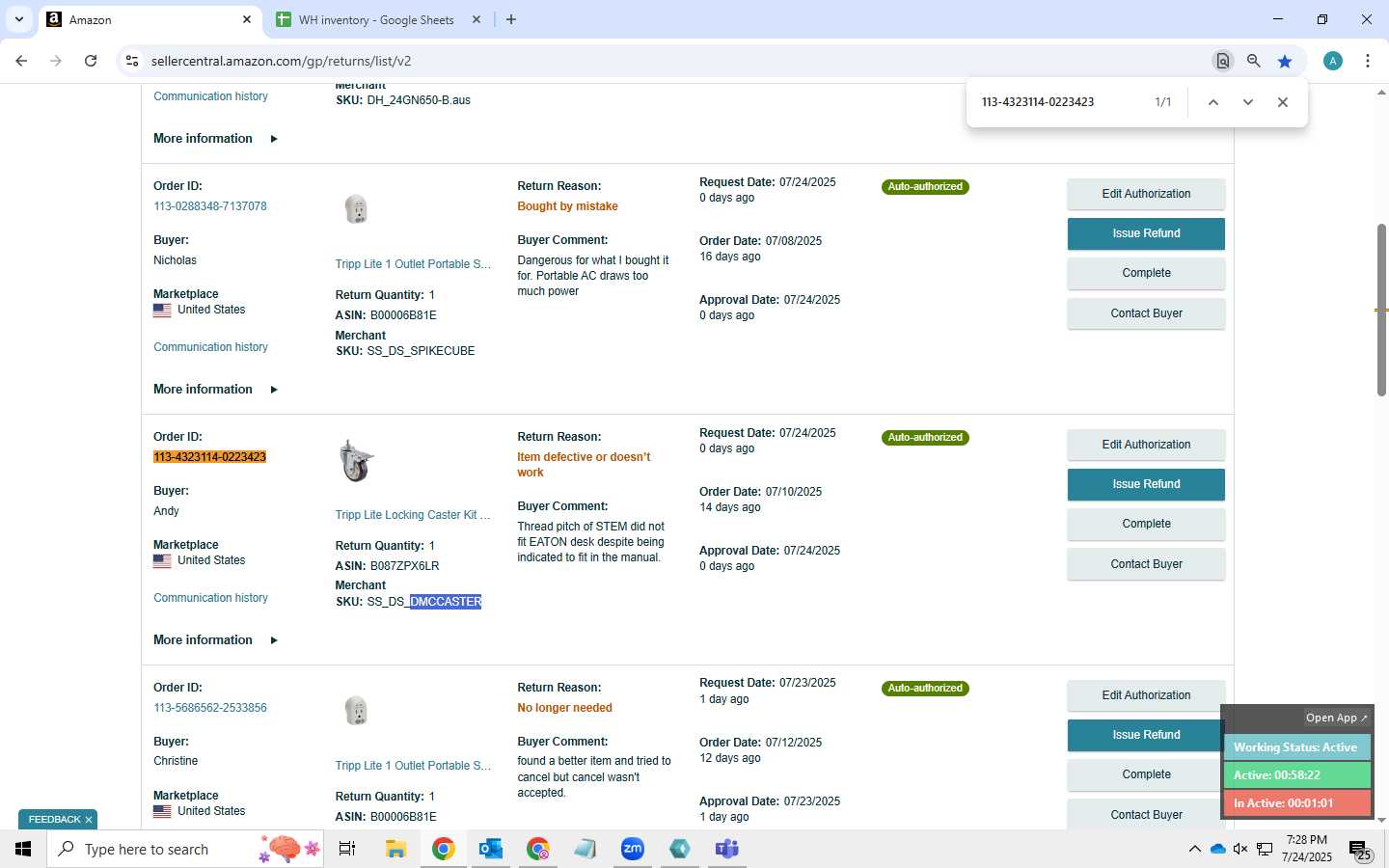Open order 113-0288348-7137078 link

pyautogui.click(x=210, y=206)
